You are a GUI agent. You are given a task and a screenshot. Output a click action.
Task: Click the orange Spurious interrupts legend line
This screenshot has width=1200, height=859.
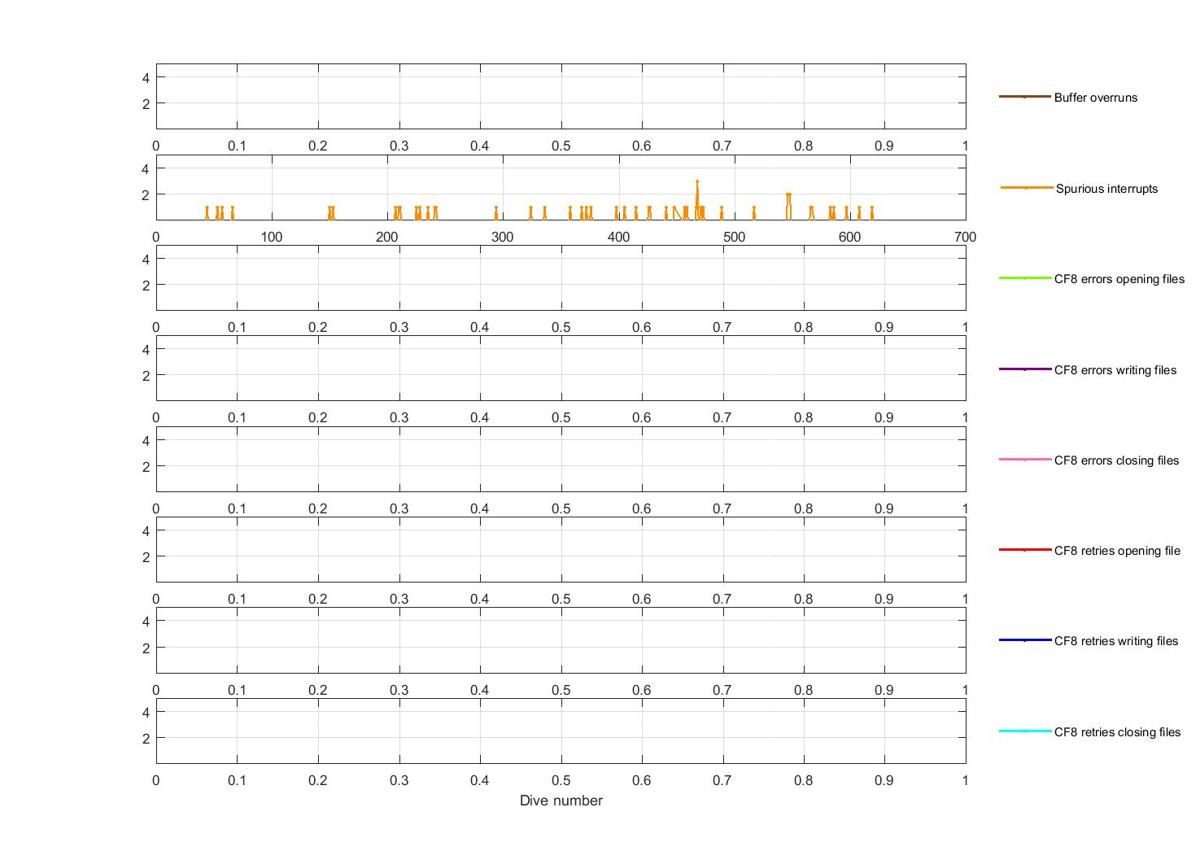point(1026,188)
